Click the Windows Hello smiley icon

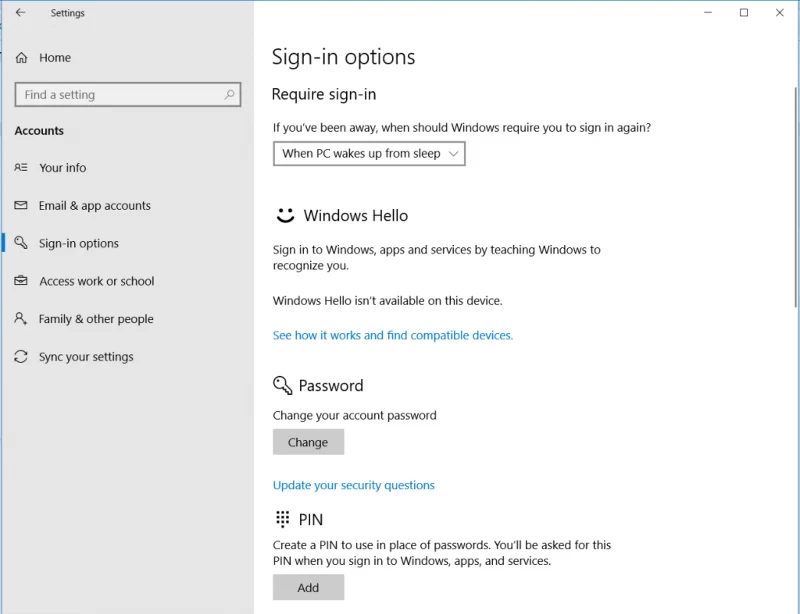pos(284,214)
